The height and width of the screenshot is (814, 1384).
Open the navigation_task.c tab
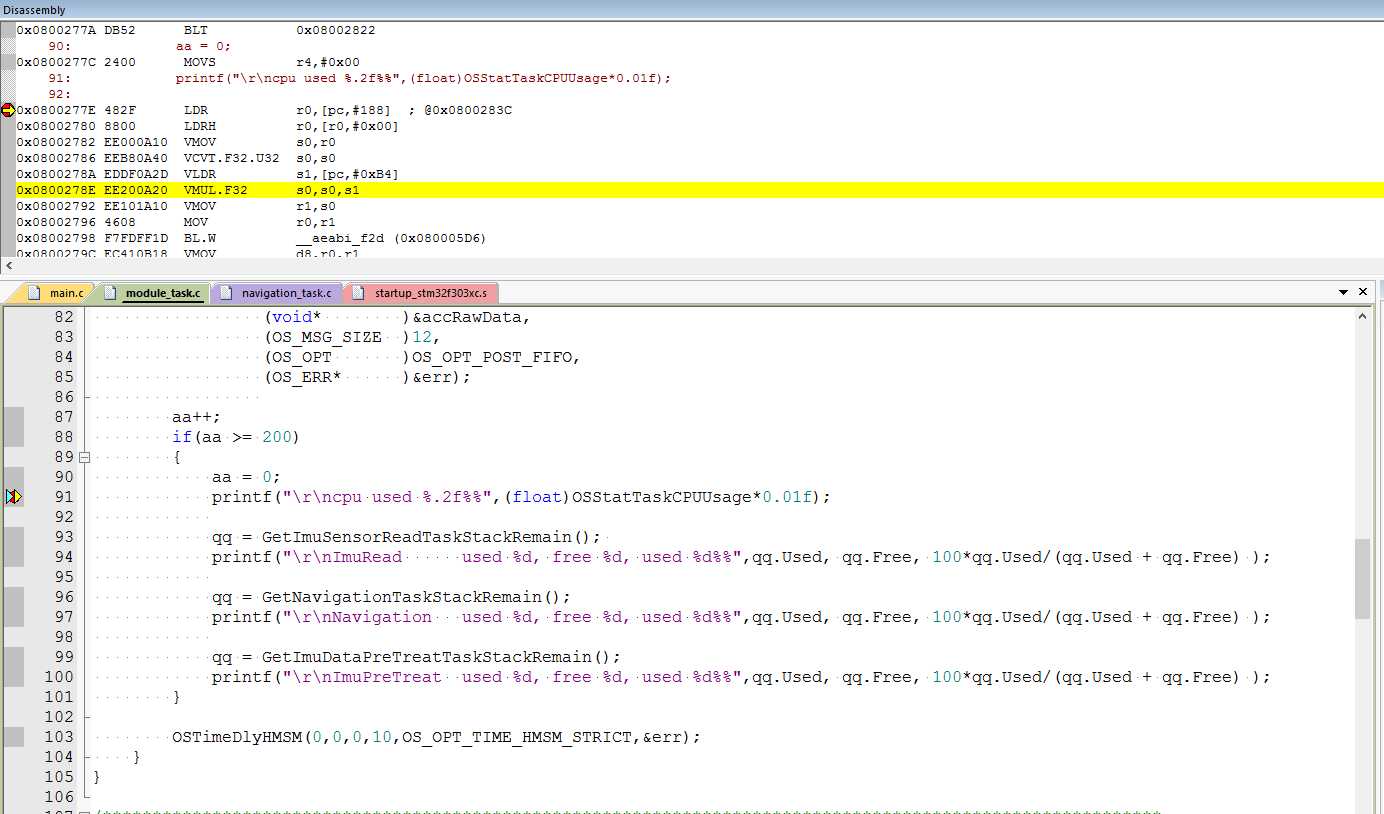pyautogui.click(x=277, y=293)
